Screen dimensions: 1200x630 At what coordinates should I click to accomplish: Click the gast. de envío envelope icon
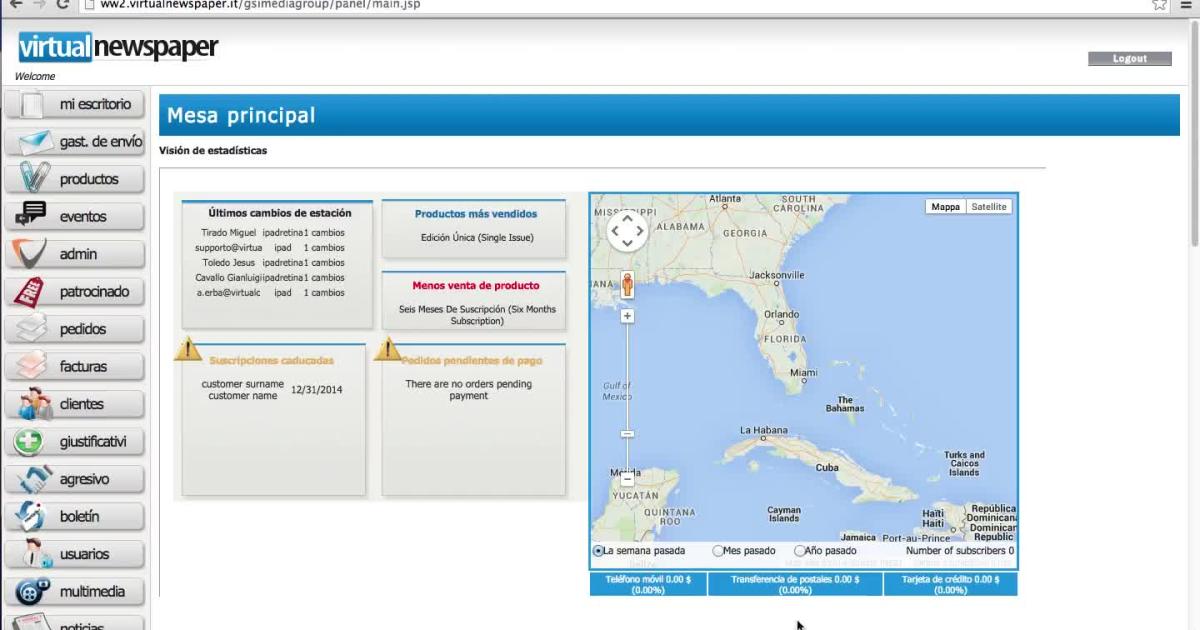point(34,142)
